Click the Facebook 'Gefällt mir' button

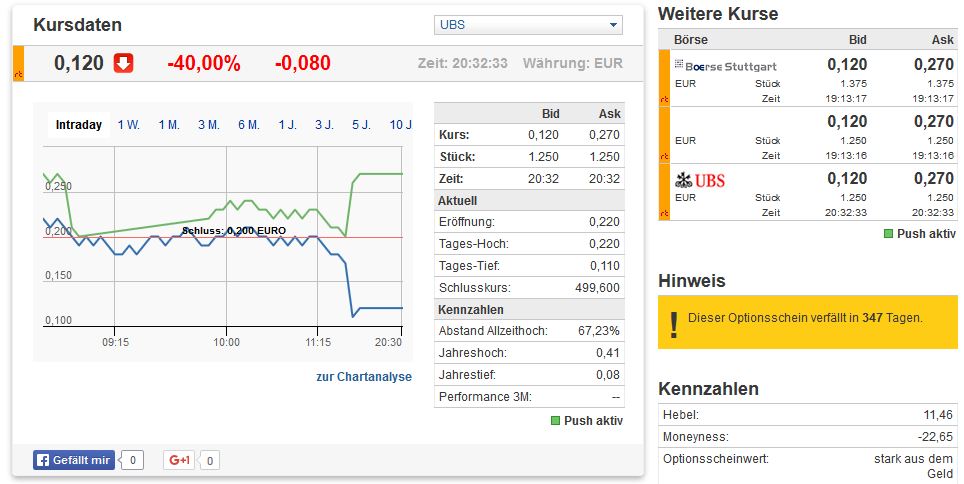(74, 460)
